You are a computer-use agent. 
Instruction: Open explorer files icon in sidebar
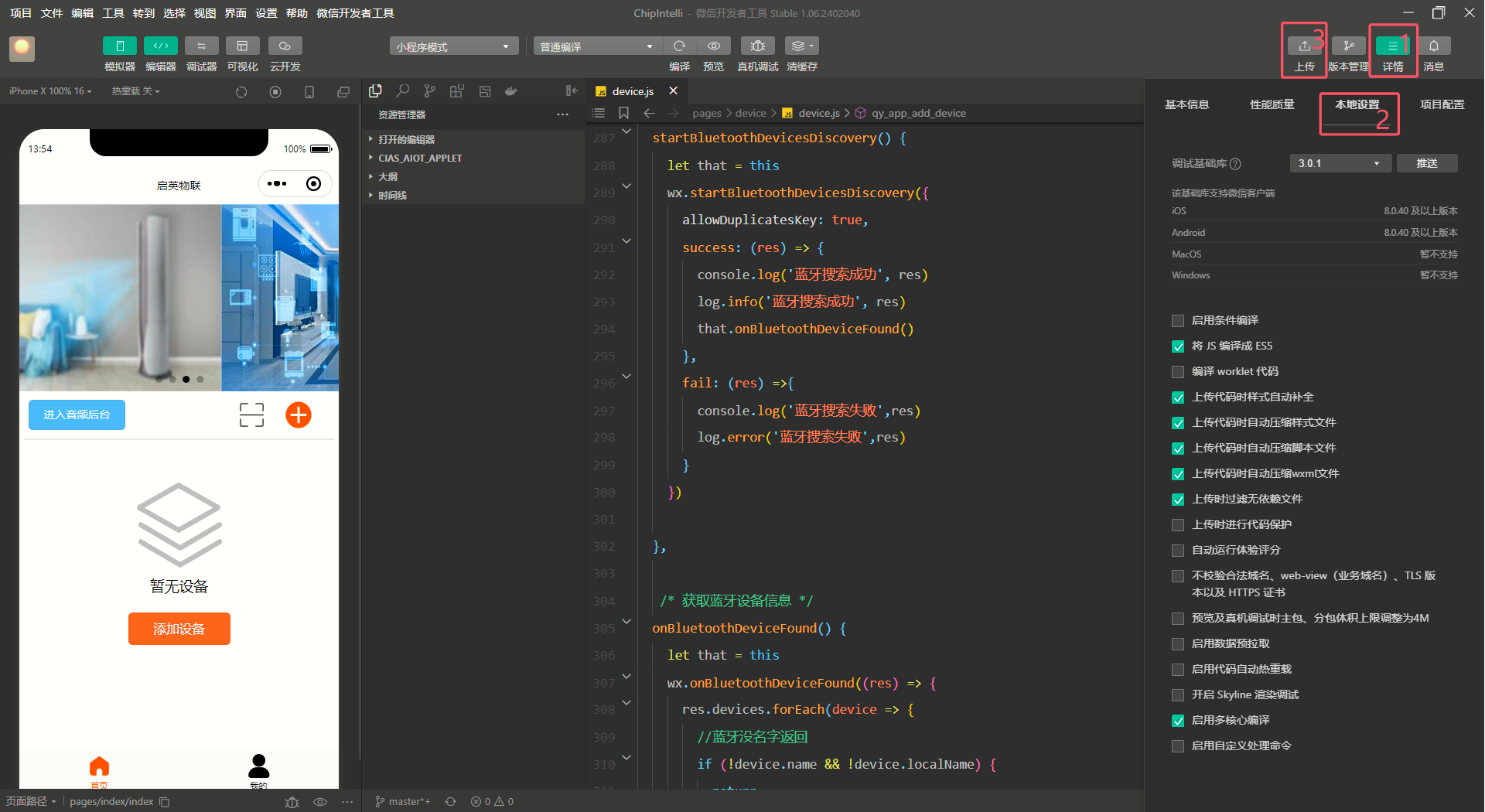tap(376, 91)
